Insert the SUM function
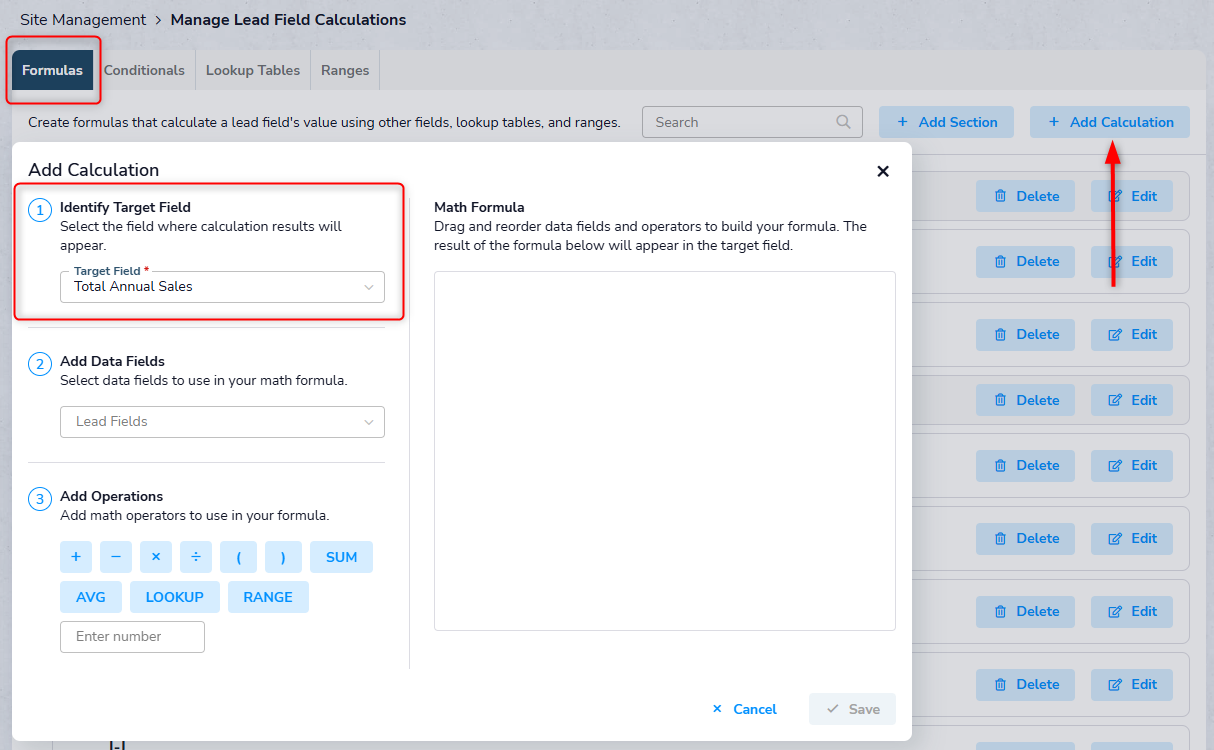Image resolution: width=1214 pixels, height=750 pixels. tap(341, 557)
